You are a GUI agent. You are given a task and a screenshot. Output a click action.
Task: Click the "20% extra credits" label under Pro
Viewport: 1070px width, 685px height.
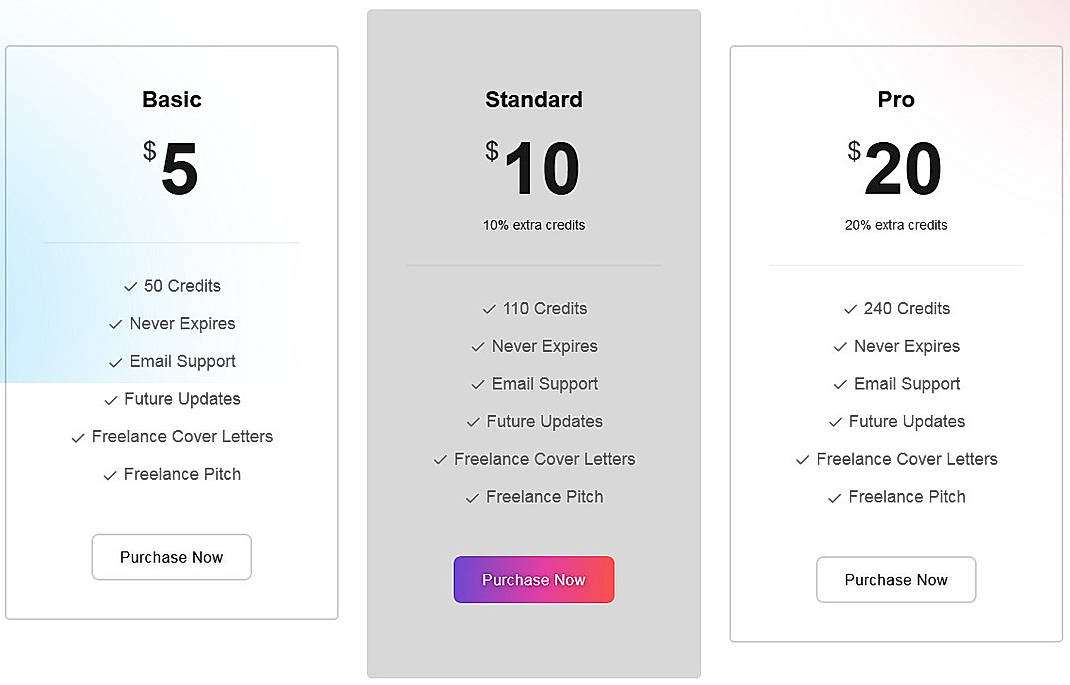pyautogui.click(x=896, y=225)
